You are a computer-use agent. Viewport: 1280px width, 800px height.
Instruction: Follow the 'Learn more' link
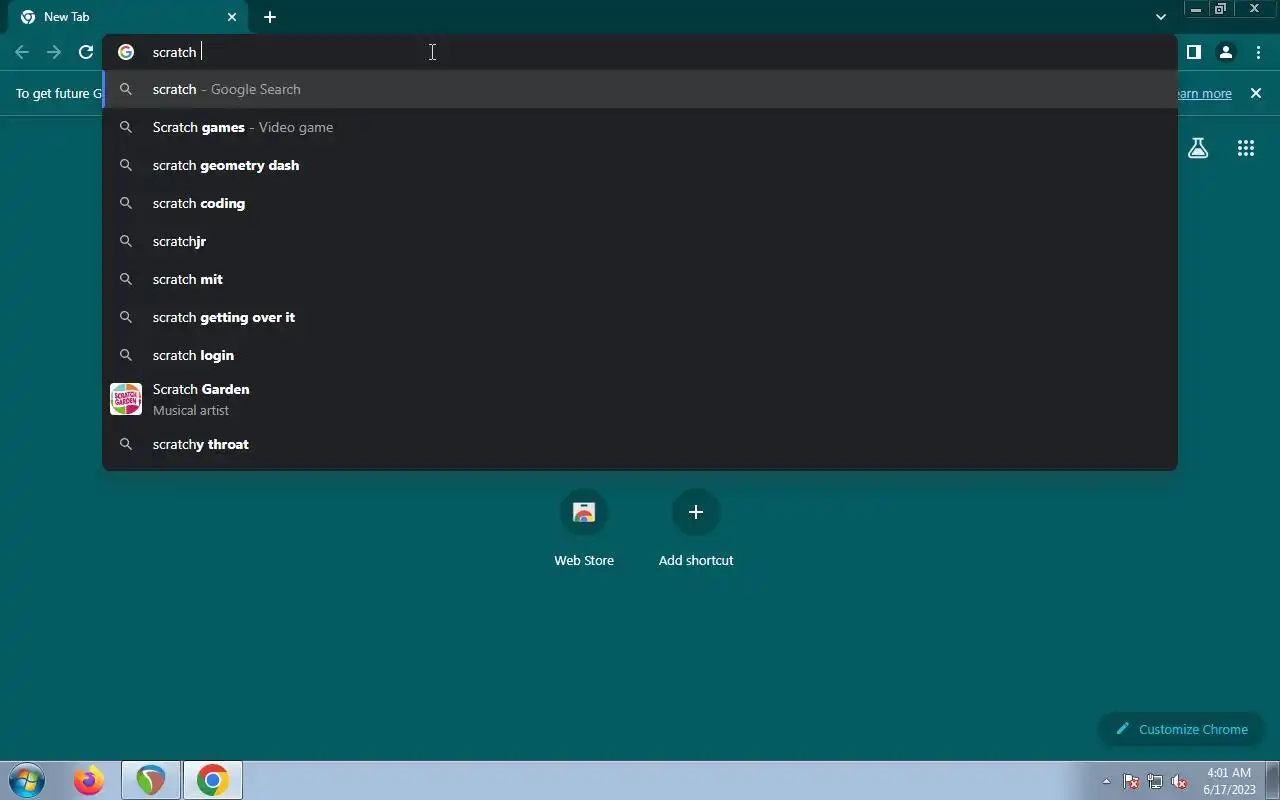pyautogui.click(x=1203, y=93)
